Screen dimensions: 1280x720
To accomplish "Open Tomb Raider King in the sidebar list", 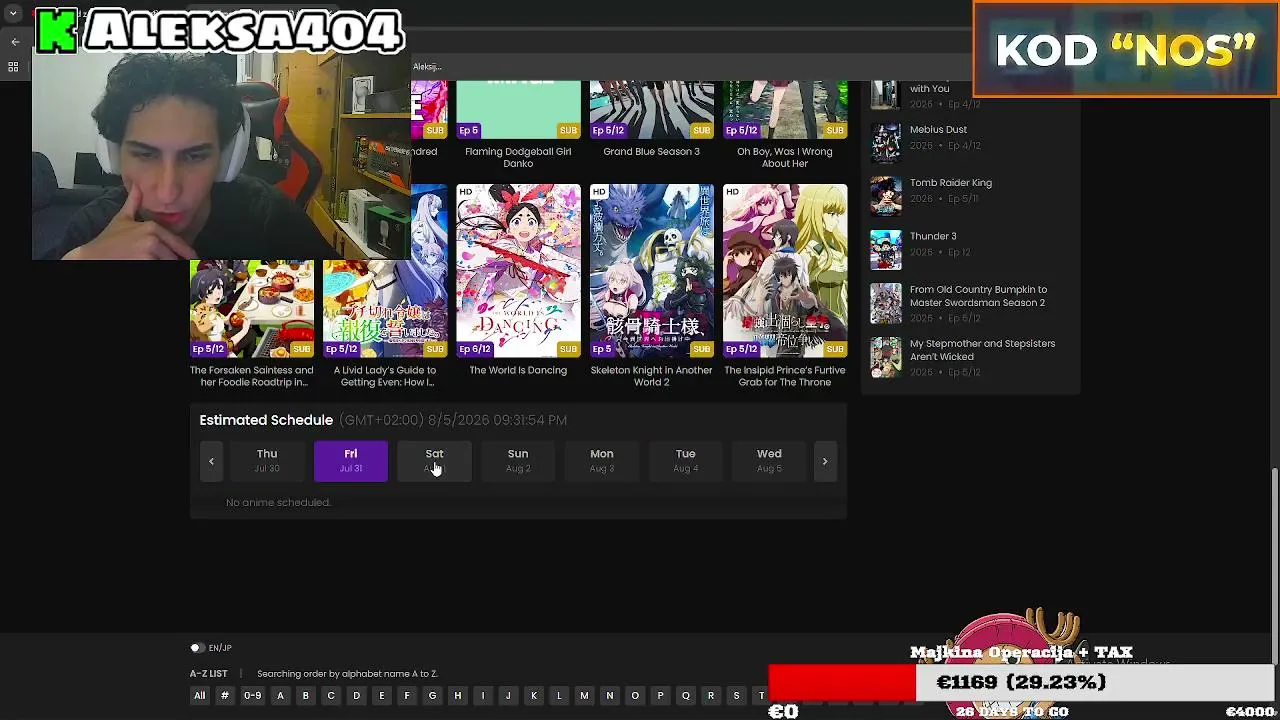I will pyautogui.click(x=951, y=183).
